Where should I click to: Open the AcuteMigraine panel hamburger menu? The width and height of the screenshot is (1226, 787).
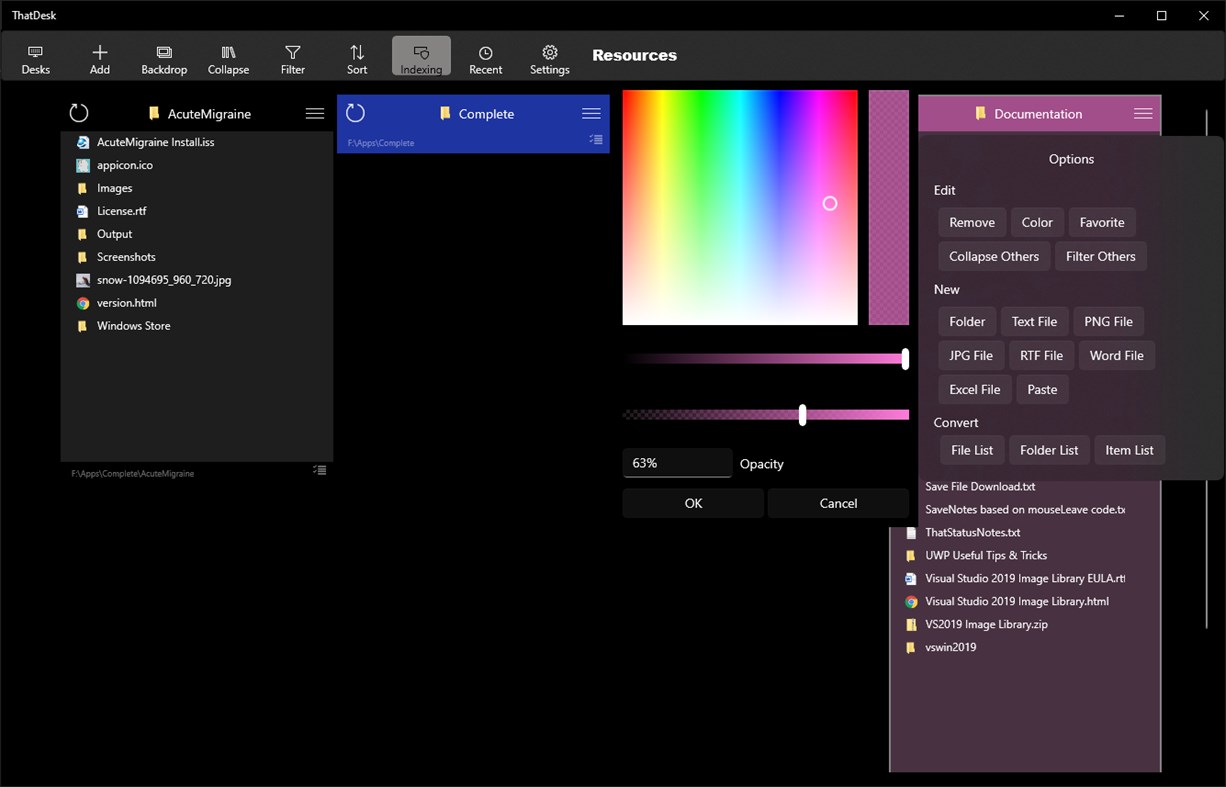coord(314,113)
